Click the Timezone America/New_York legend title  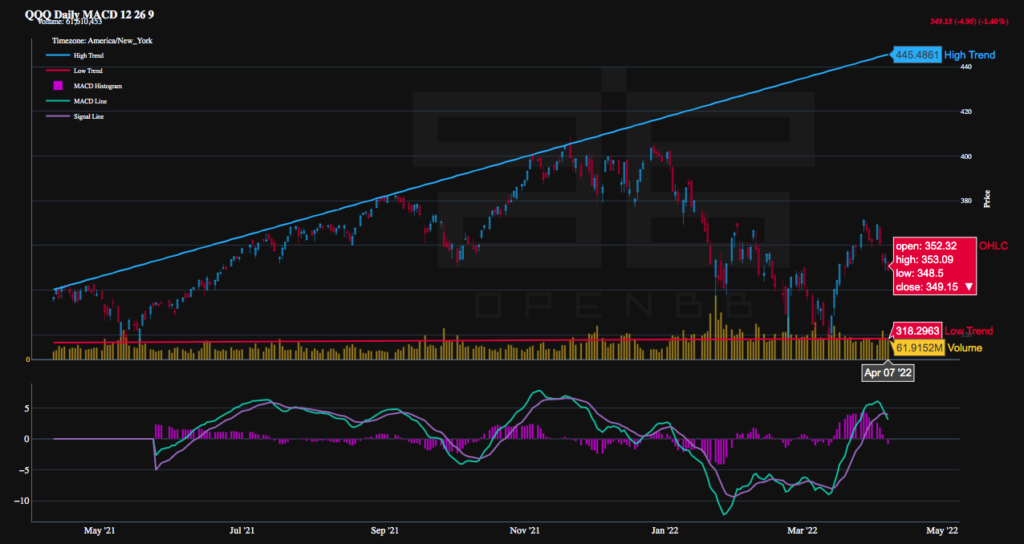[x=101, y=40]
